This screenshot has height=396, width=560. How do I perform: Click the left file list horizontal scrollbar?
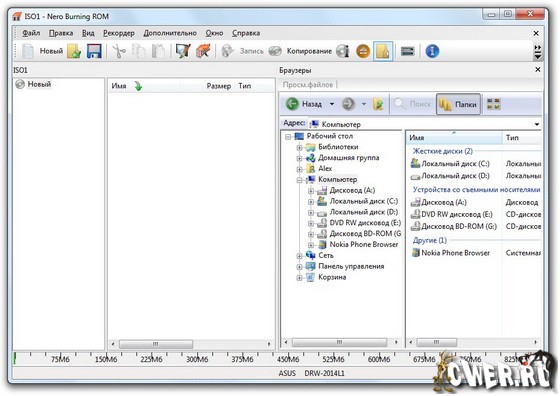(191, 344)
